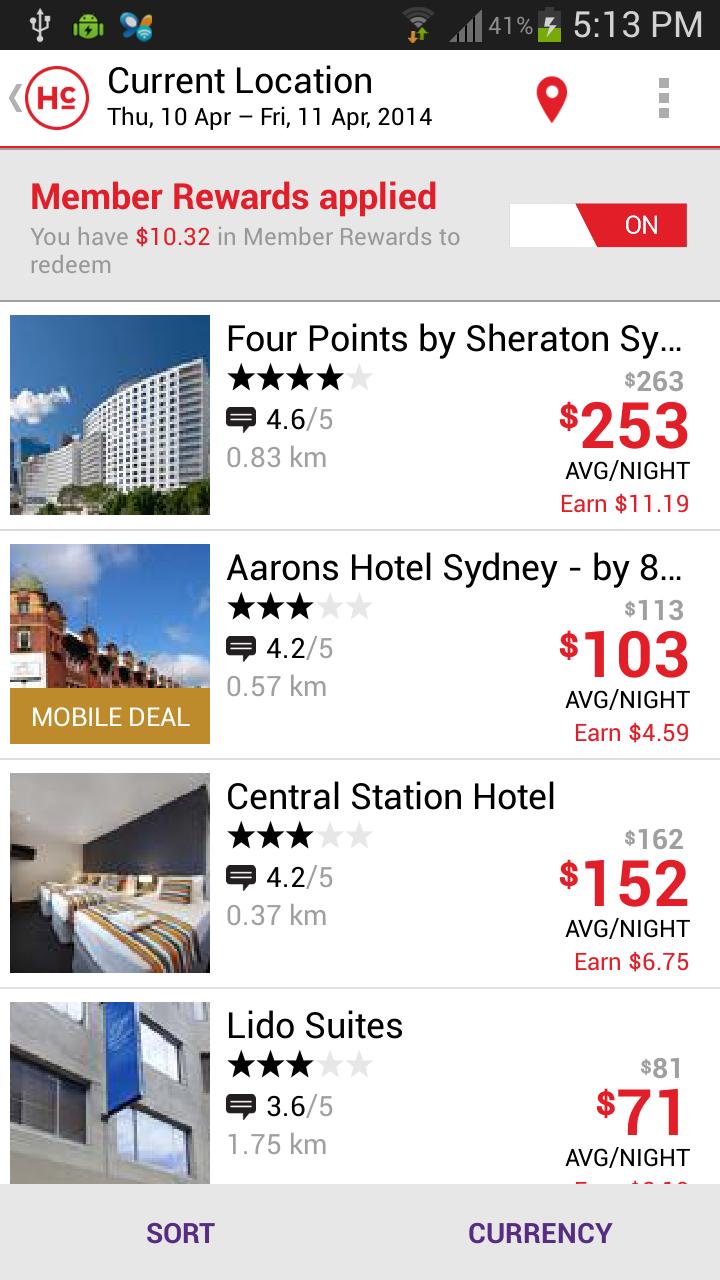The height and width of the screenshot is (1280, 720).
Task: Open the three-dot overflow menu
Action: pyautogui.click(x=663, y=99)
